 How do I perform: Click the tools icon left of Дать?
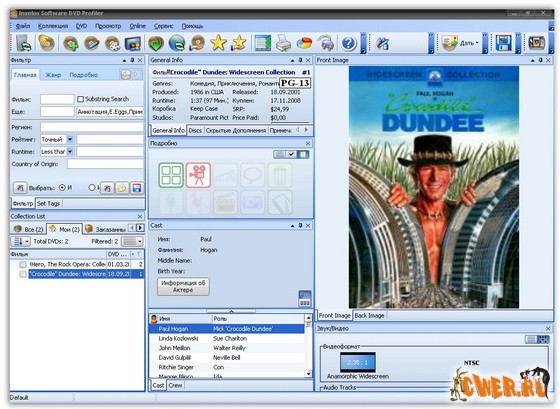pyautogui.click(x=382, y=43)
